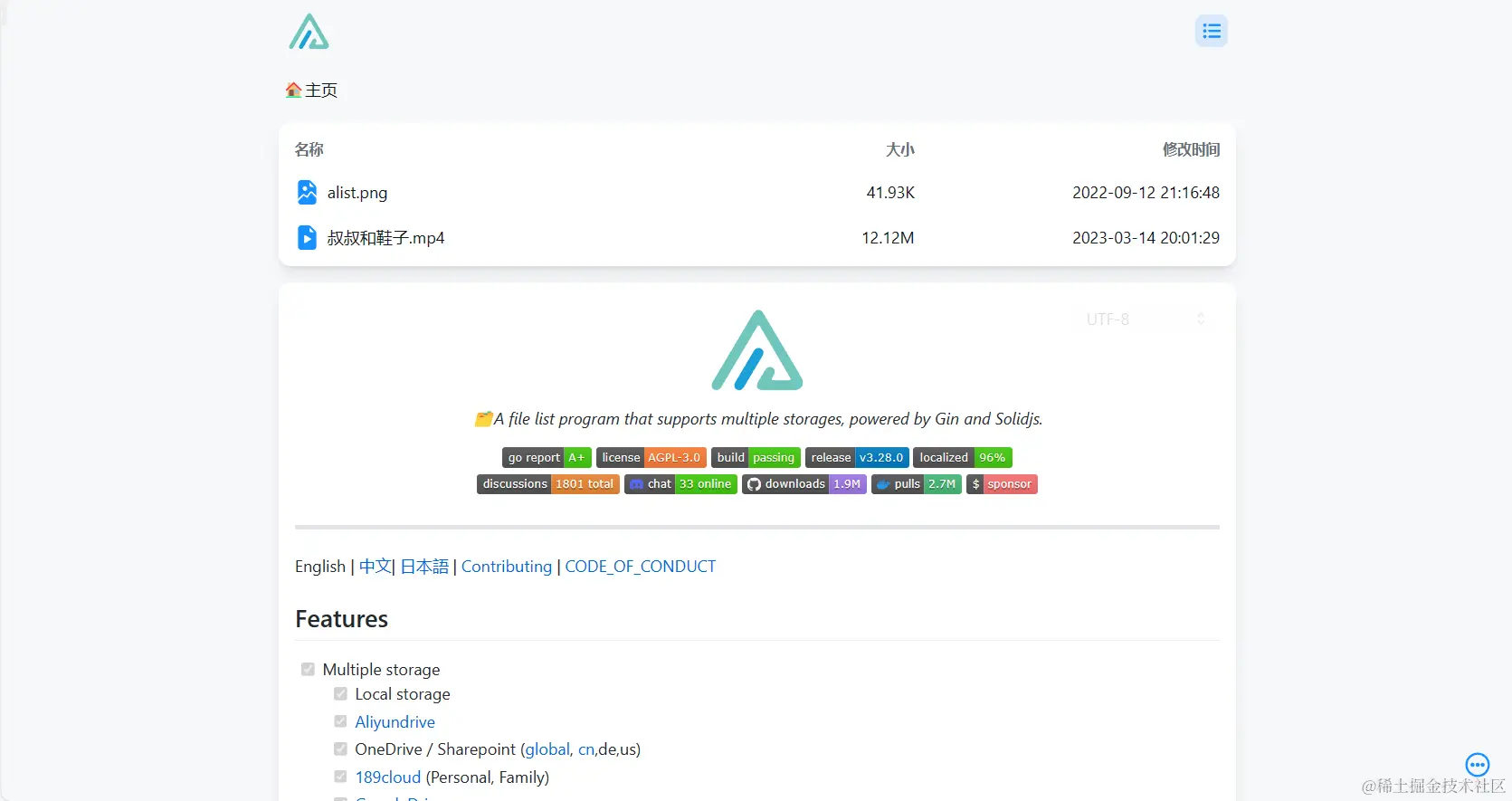Viewport: 1512px width, 801px height.
Task: Click the 2022-09-12 21:16:48 modified time
Action: pyautogui.click(x=1146, y=193)
